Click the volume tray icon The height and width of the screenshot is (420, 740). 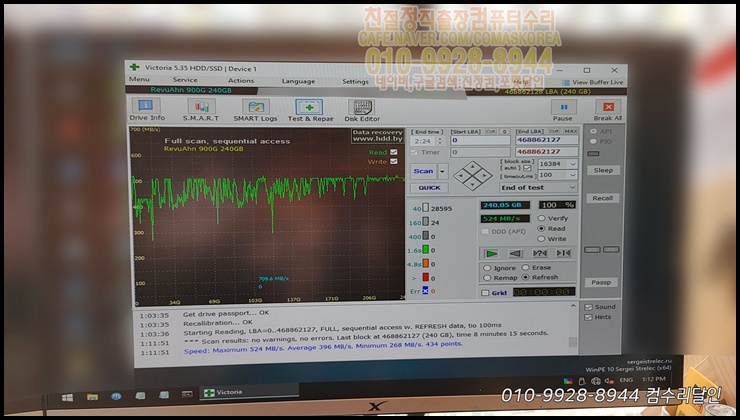(609, 380)
